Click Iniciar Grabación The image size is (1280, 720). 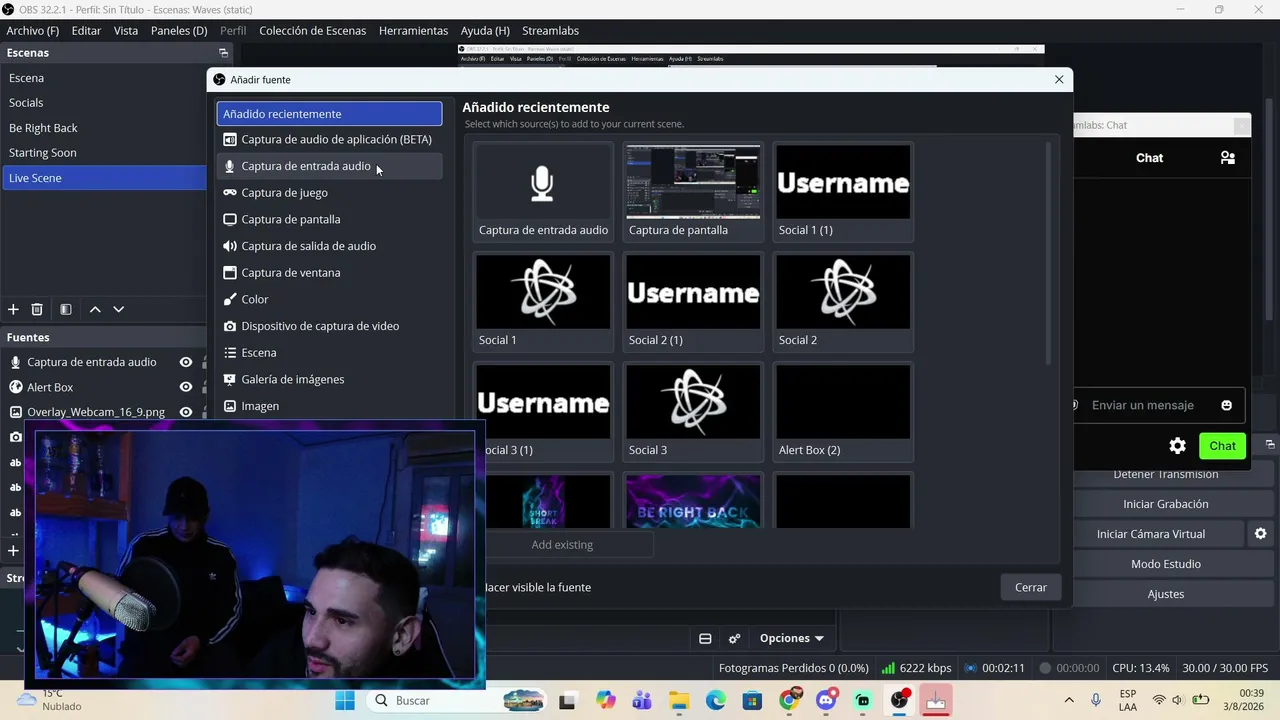pos(1166,504)
